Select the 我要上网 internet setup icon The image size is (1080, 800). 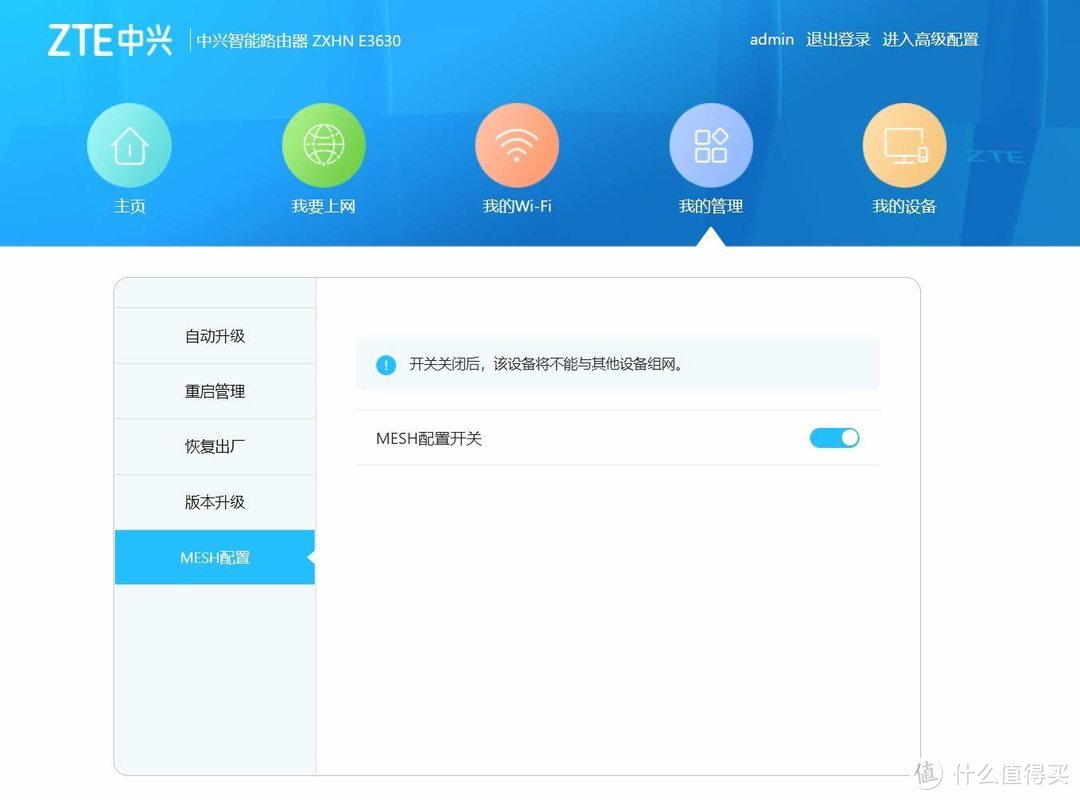coord(323,143)
